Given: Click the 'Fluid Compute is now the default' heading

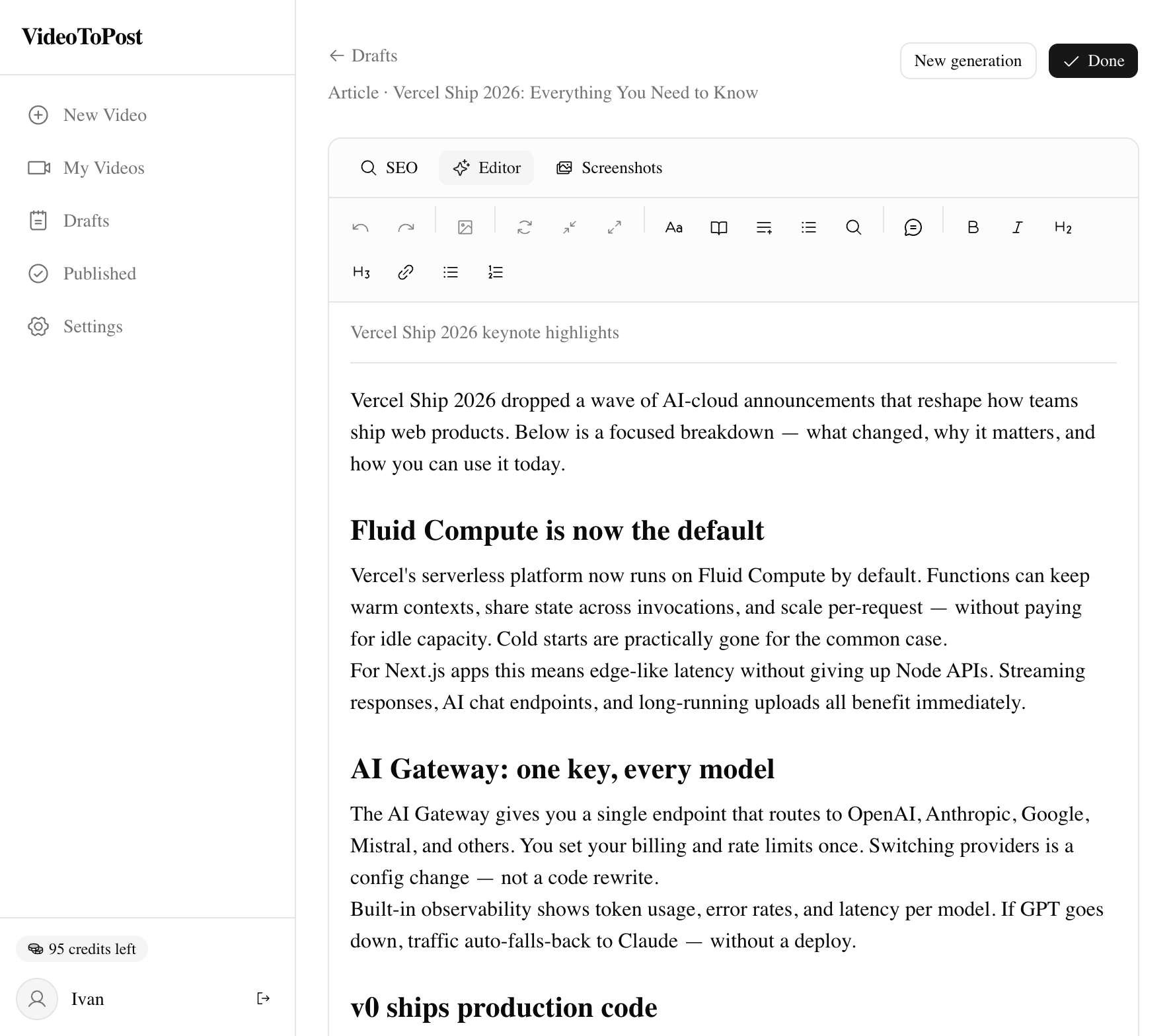Looking at the screenshot, I should (557, 531).
